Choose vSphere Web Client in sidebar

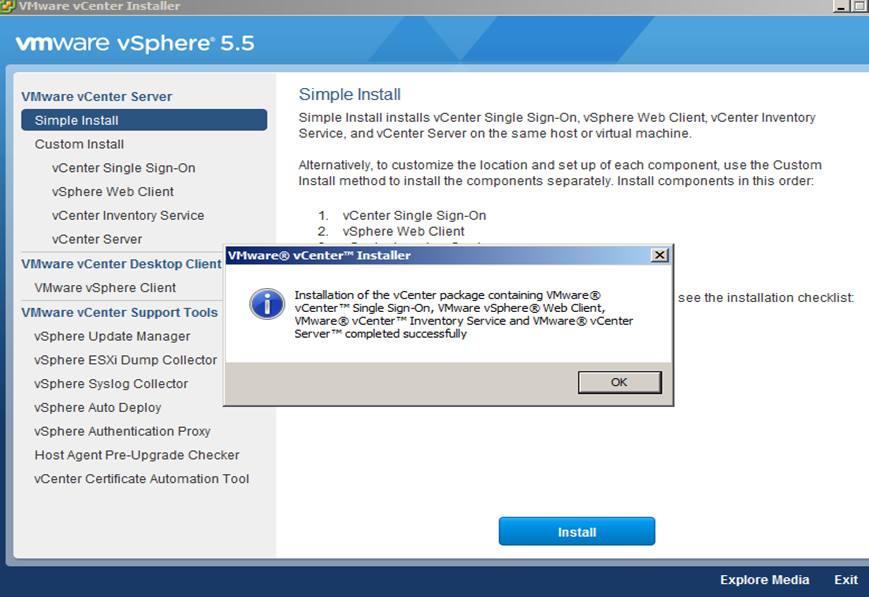(113, 192)
